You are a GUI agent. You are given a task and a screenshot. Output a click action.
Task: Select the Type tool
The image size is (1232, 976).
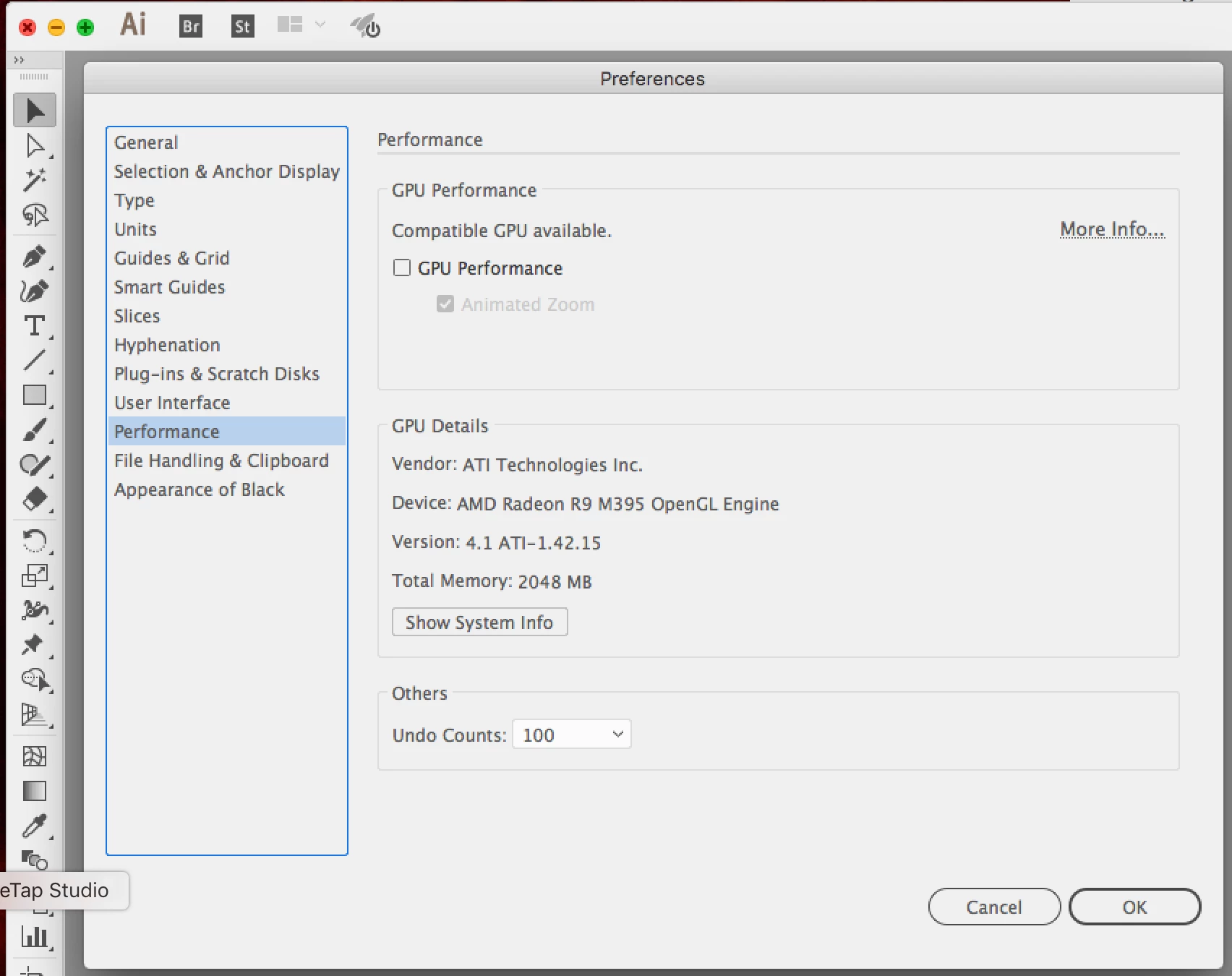tap(35, 326)
